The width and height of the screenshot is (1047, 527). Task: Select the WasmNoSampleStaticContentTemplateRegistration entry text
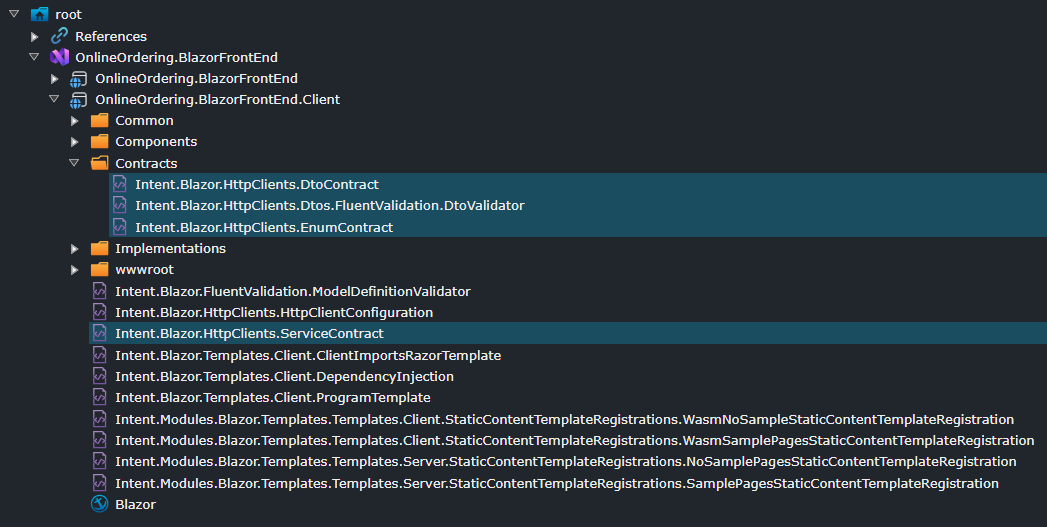pos(564,419)
